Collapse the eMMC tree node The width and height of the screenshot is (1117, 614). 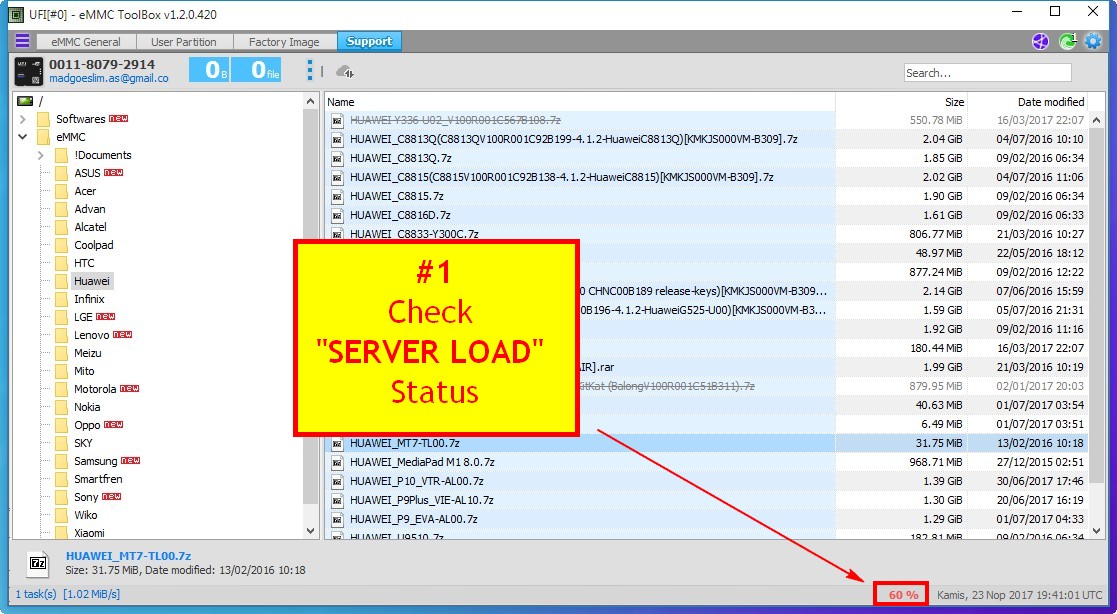click(23, 137)
